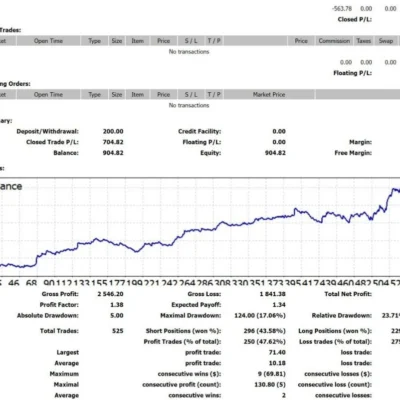Select the 71.40 largest profit trade value
Screen dimensions: 400x400
coord(277,352)
